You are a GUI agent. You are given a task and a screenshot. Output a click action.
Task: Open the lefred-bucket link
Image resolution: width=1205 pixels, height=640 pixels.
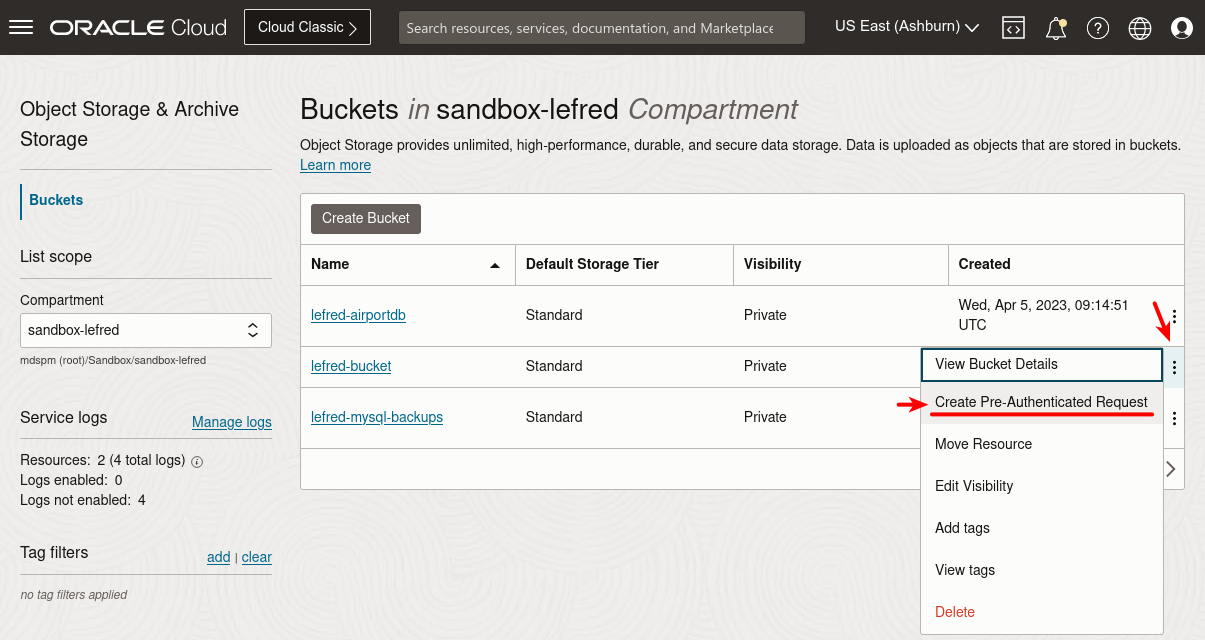(351, 366)
